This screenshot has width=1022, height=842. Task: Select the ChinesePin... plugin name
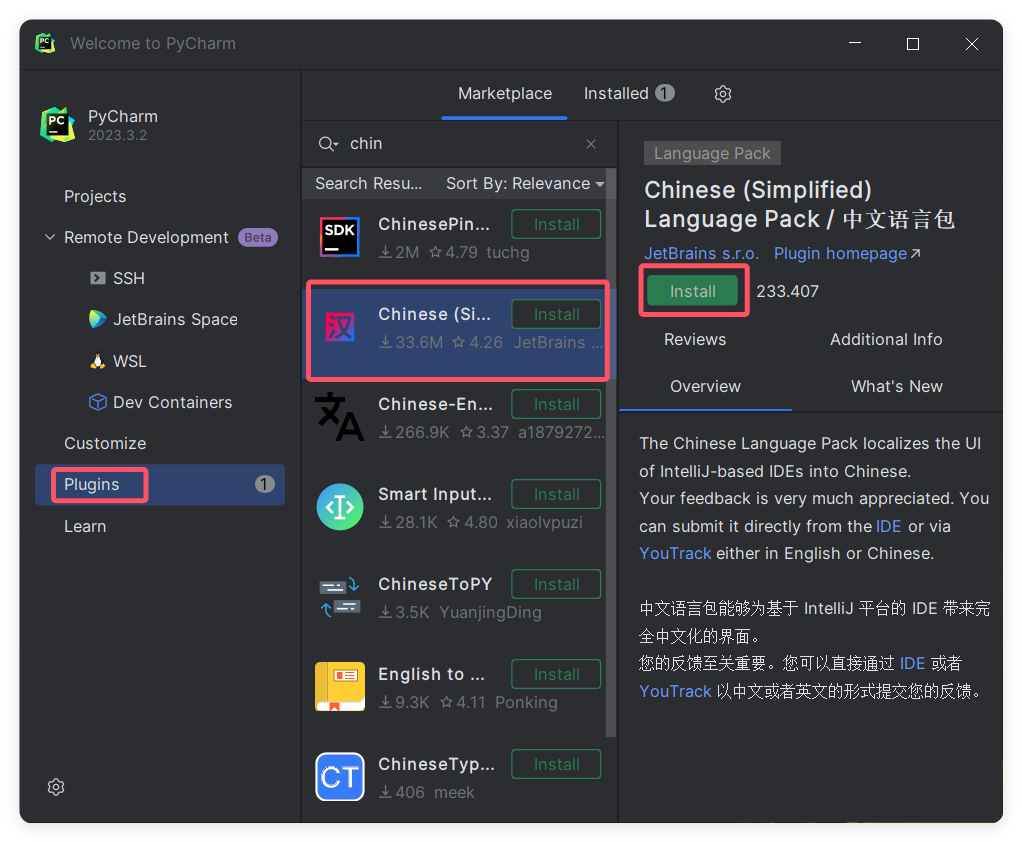[x=433, y=224]
